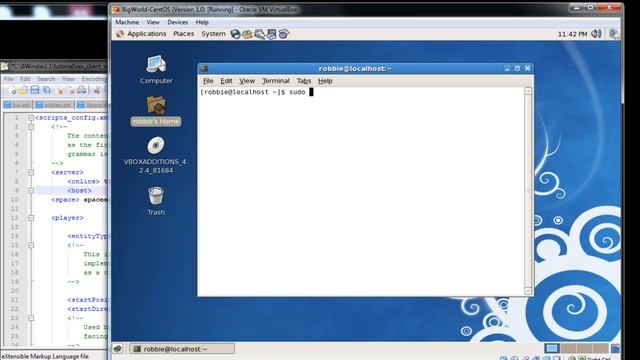Launch the web browser globe icon in panel

click(235, 34)
